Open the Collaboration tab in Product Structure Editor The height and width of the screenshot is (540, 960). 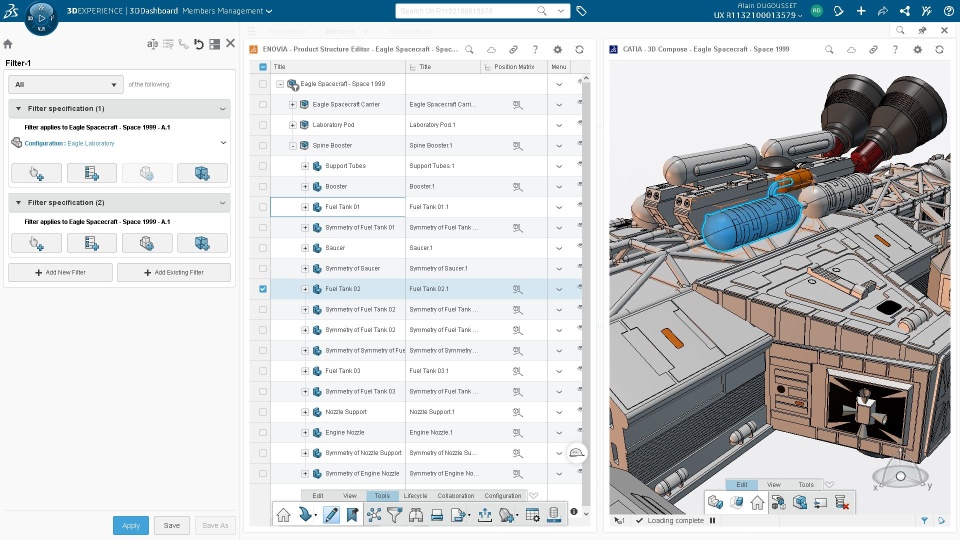coord(455,496)
